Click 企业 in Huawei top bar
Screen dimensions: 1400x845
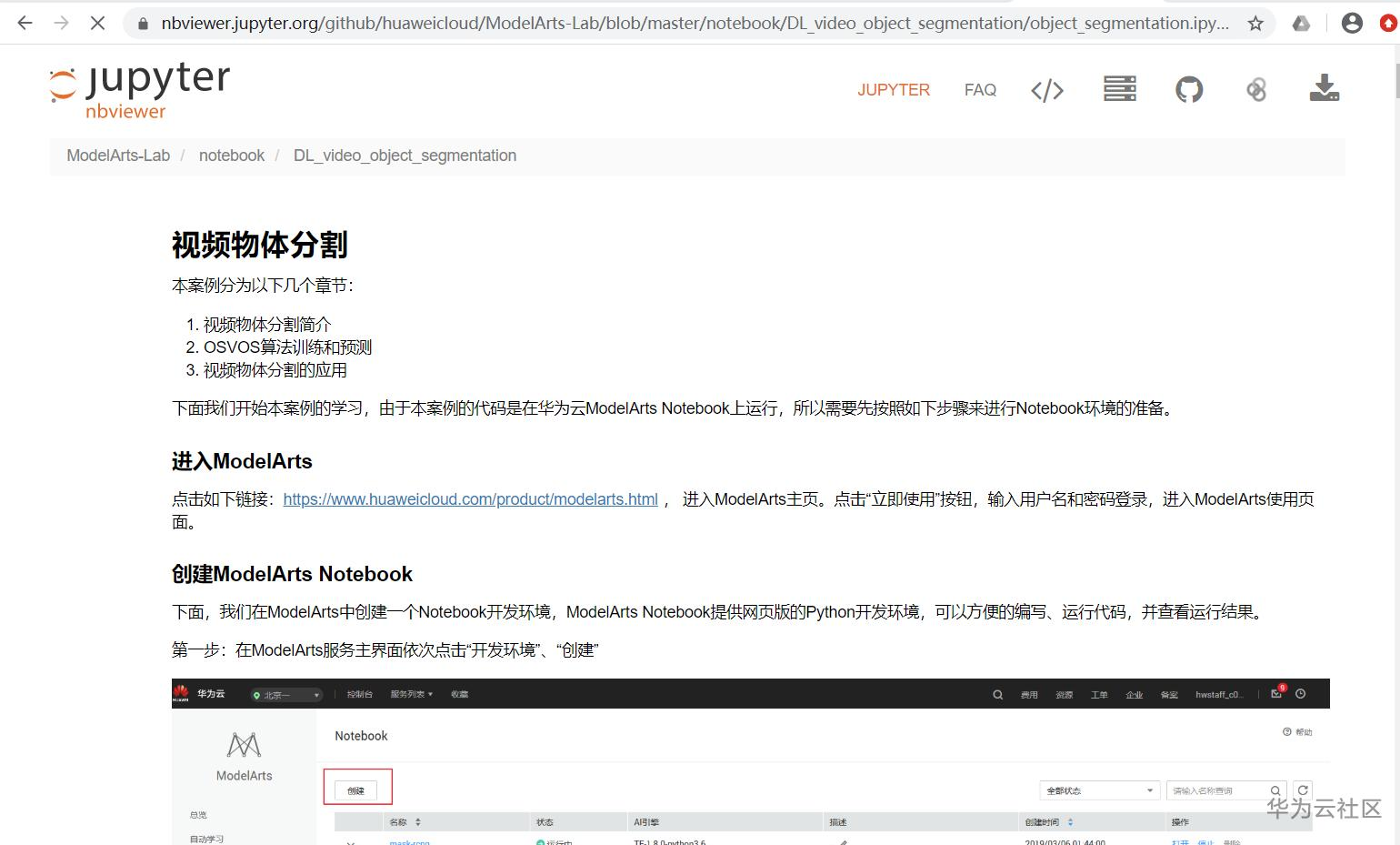click(x=1135, y=695)
